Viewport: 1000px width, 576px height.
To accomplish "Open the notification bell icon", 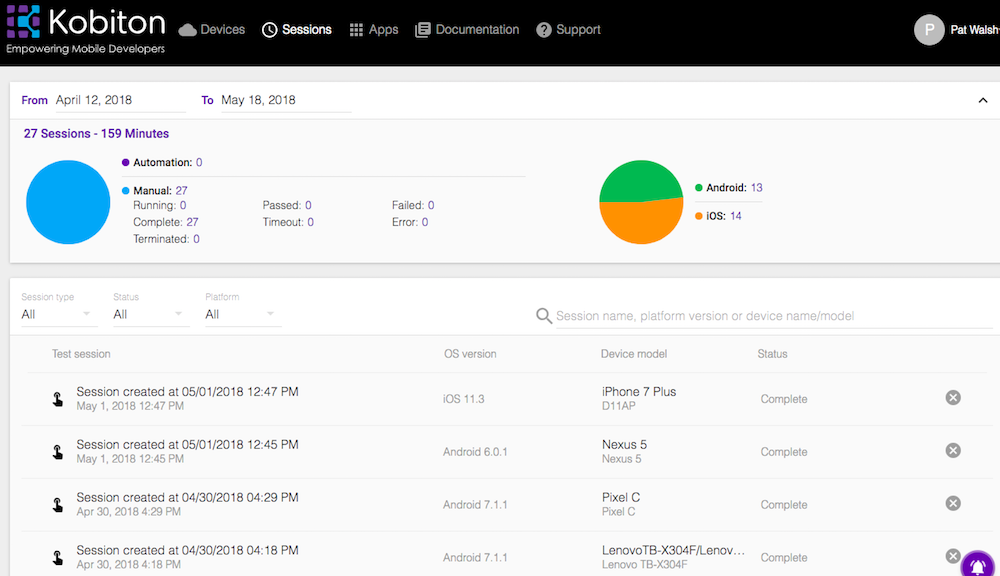I will point(978,565).
